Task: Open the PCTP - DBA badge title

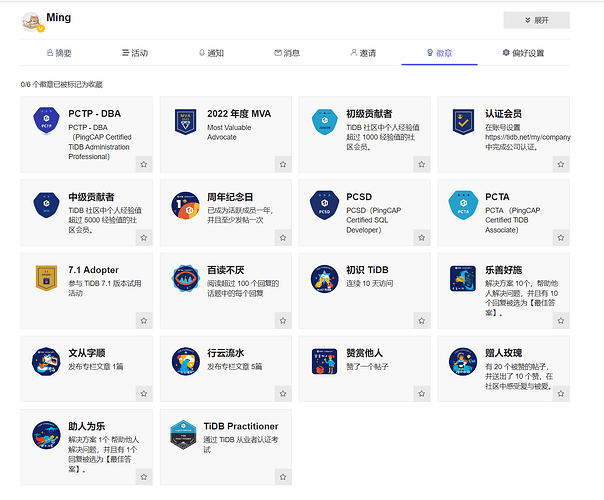Action: click(94, 114)
